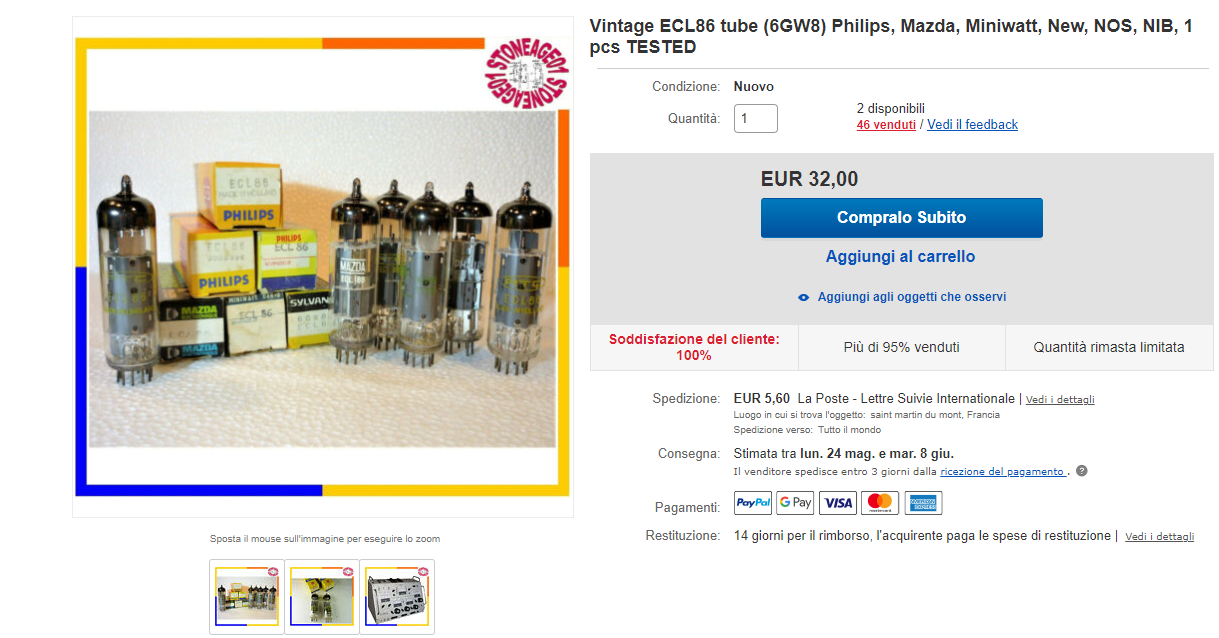Select first thumbnail of tubes with boxes
This screenshot has width=1219, height=638.
(247, 596)
